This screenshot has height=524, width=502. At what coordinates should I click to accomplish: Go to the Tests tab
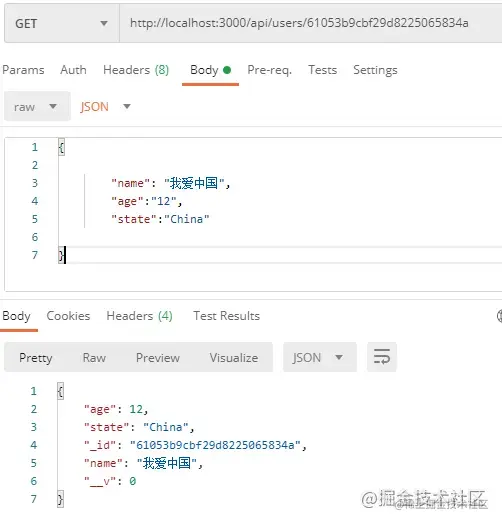(323, 70)
